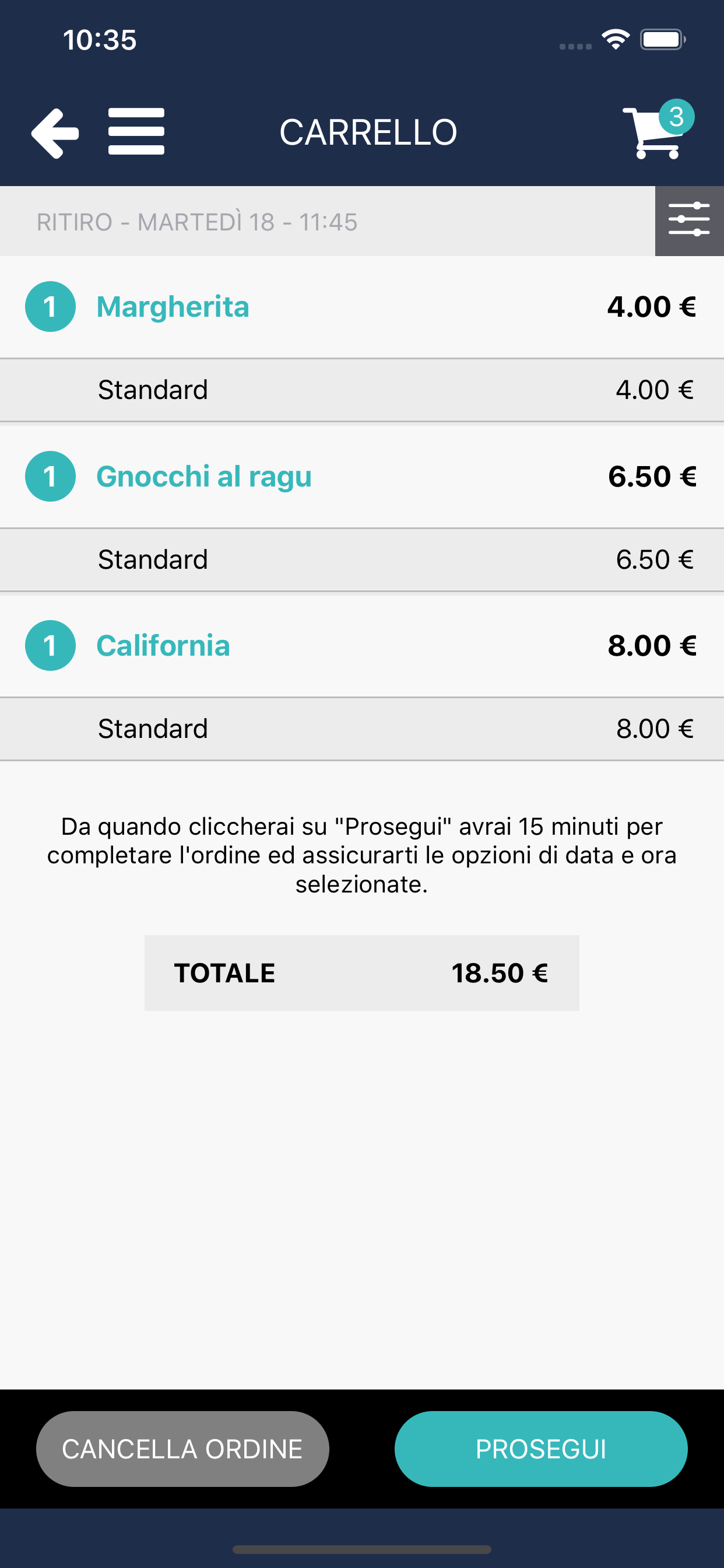Image resolution: width=724 pixels, height=1568 pixels.
Task: Tap the pickup time bar Ritiro Martedì 18
Action: (197, 222)
